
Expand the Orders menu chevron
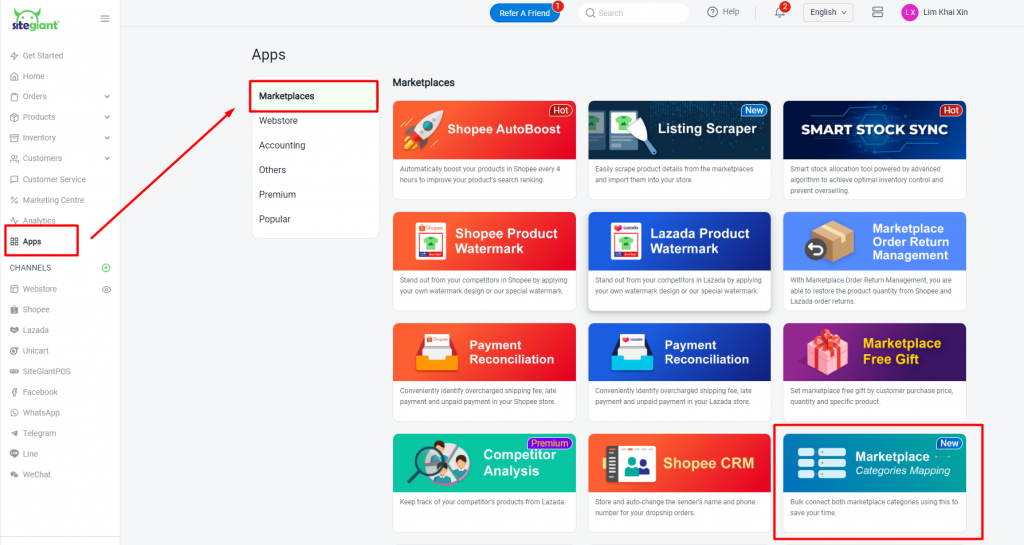(107, 97)
